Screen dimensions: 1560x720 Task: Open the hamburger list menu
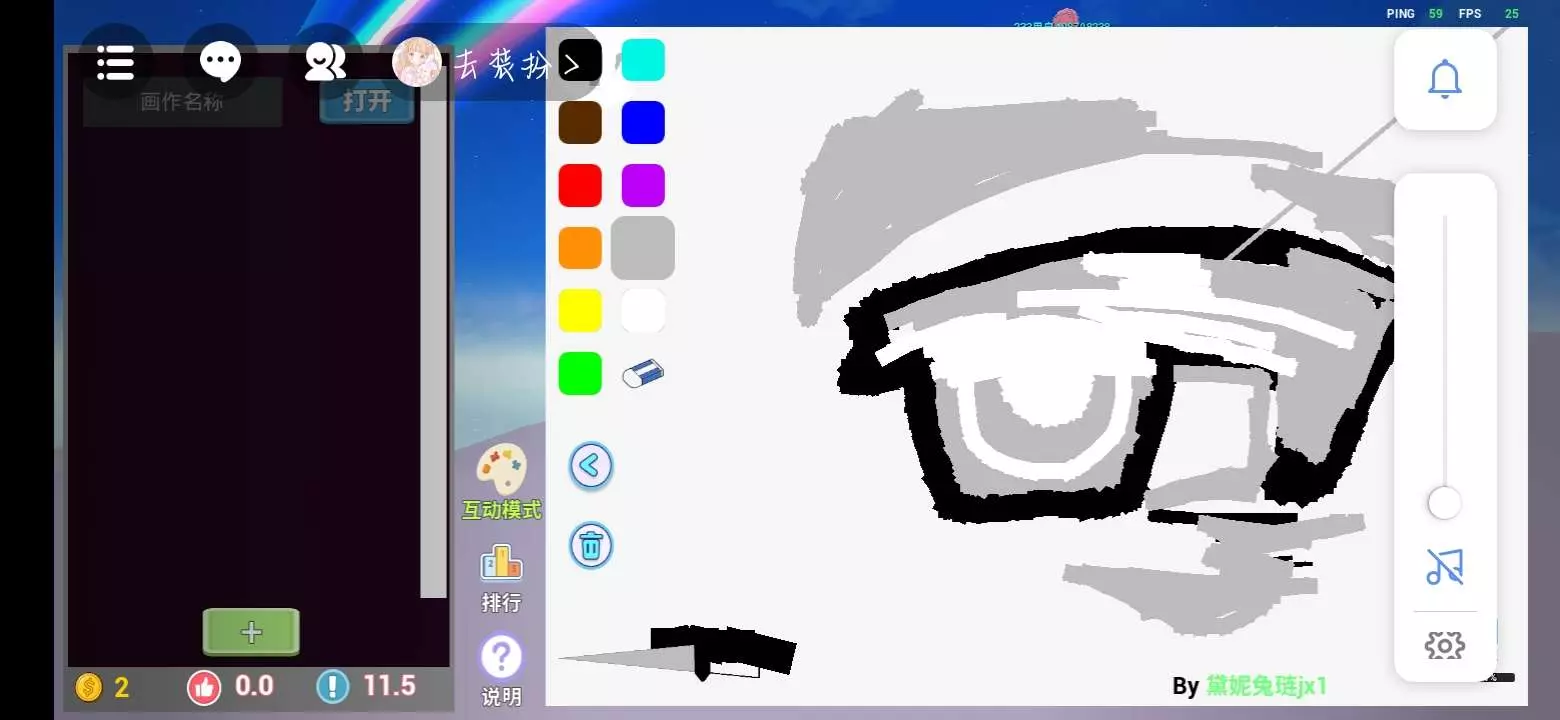[x=116, y=63]
